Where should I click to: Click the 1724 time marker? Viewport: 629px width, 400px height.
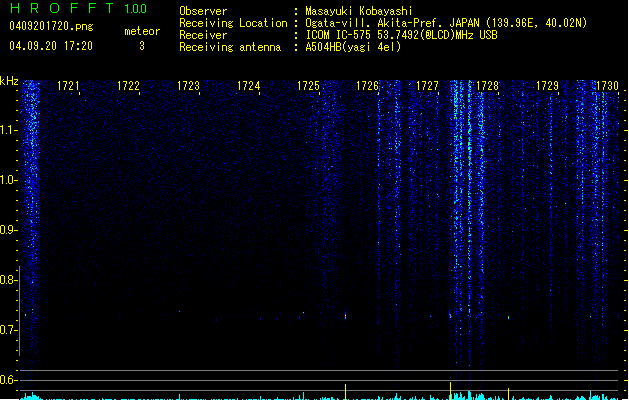coord(248,86)
